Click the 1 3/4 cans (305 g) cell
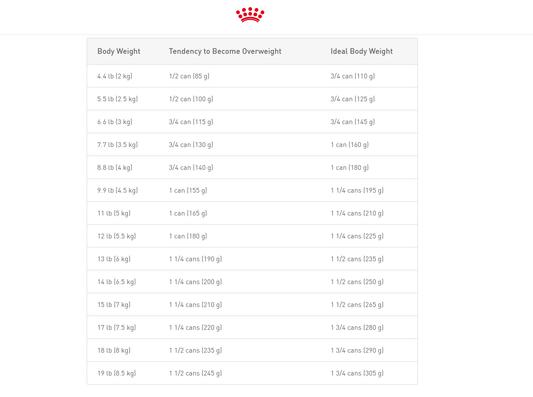 357,373
